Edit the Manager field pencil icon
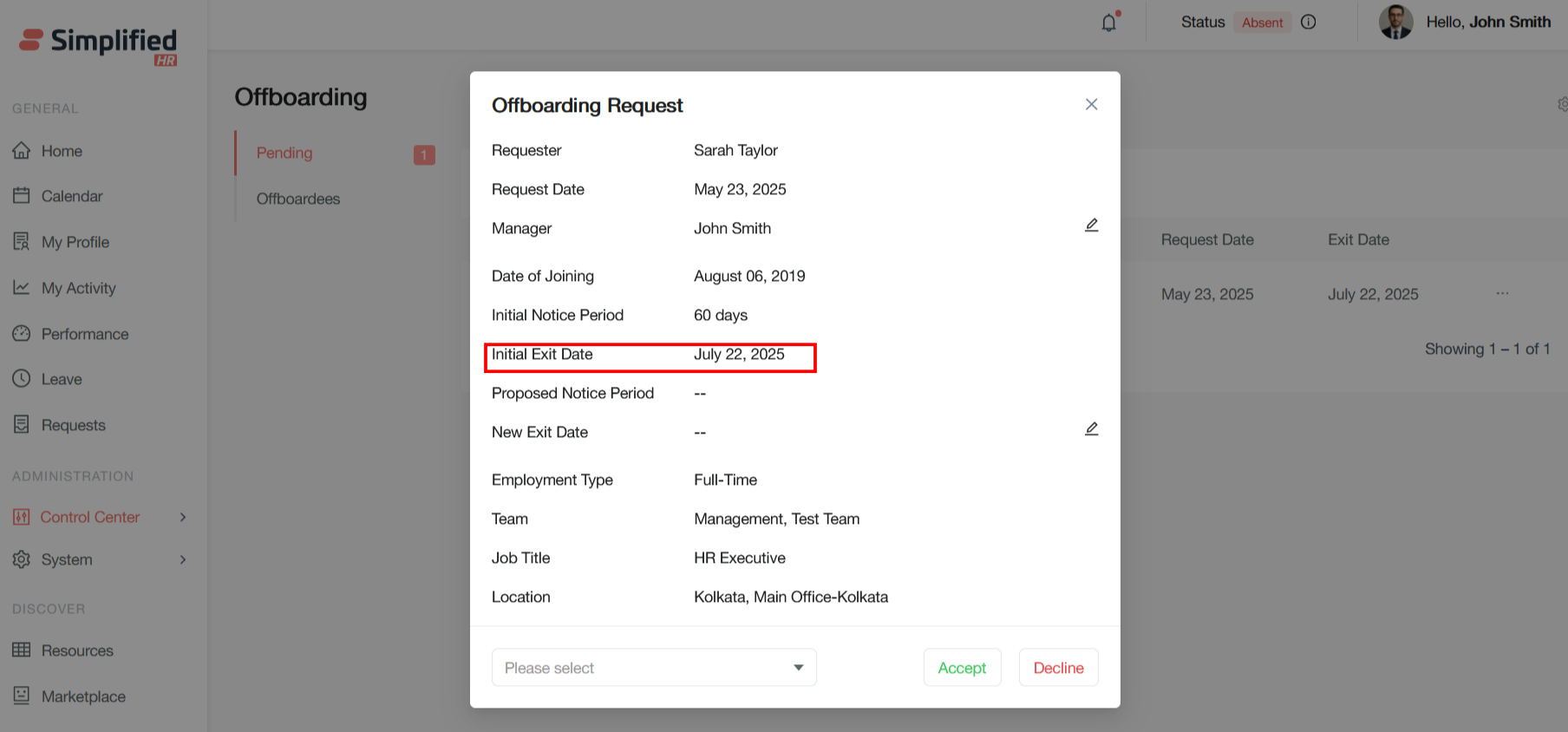Viewport: 1568px width, 732px height. (1091, 225)
